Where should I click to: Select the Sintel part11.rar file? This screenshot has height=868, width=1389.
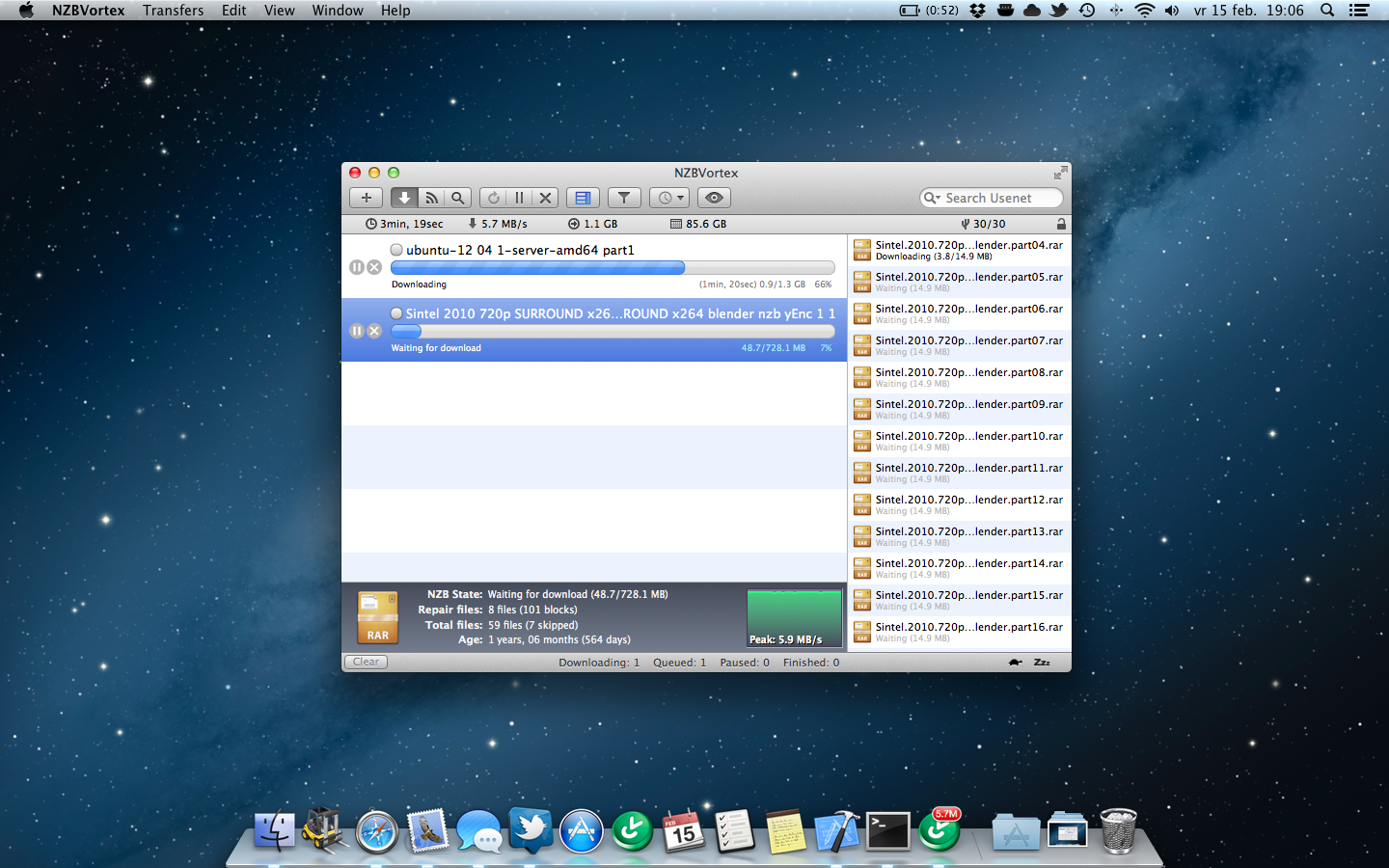(960, 473)
